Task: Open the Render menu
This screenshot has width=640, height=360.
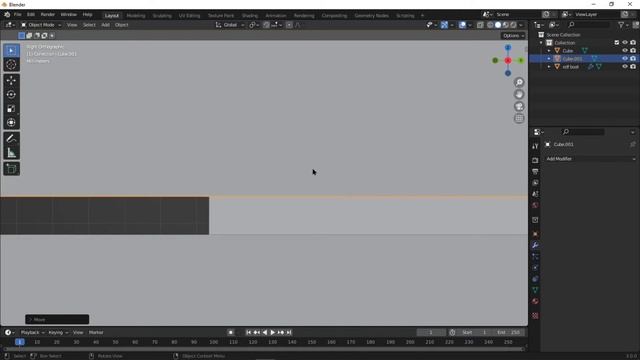Action: [x=48, y=15]
